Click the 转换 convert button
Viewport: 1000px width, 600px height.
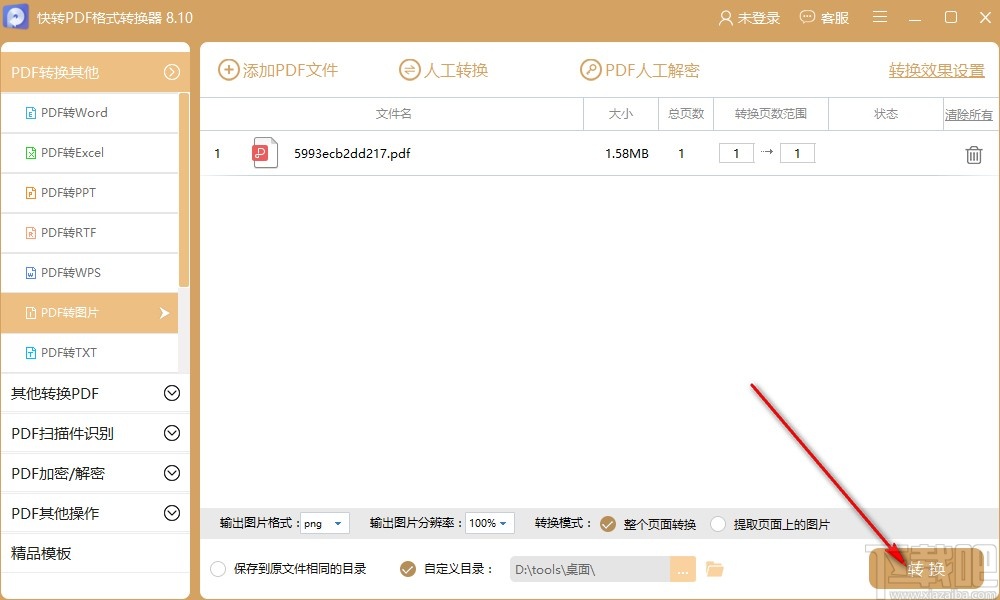click(x=925, y=568)
